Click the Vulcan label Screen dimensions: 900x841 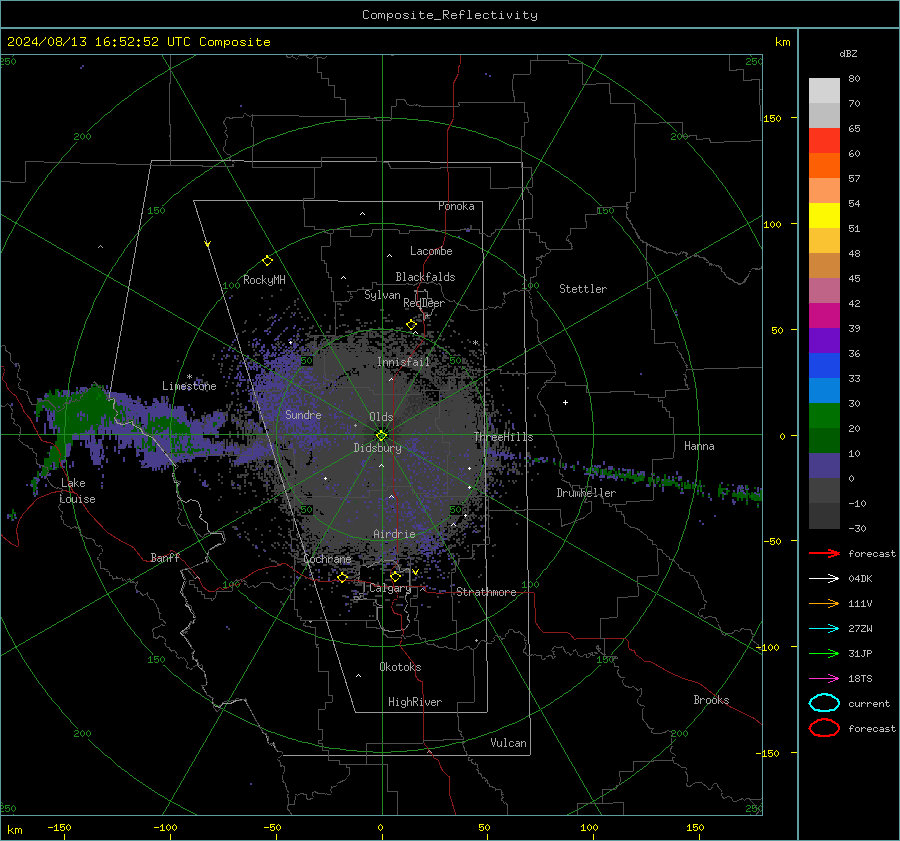click(508, 743)
